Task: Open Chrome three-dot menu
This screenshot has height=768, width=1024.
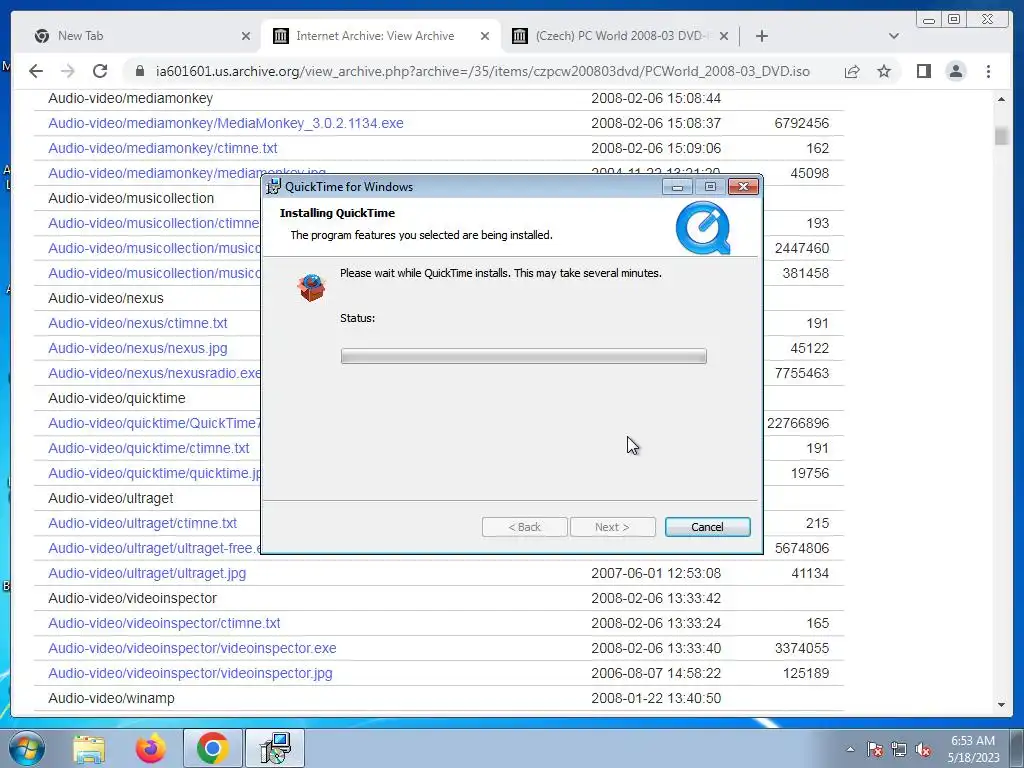Action: pyautogui.click(x=988, y=71)
